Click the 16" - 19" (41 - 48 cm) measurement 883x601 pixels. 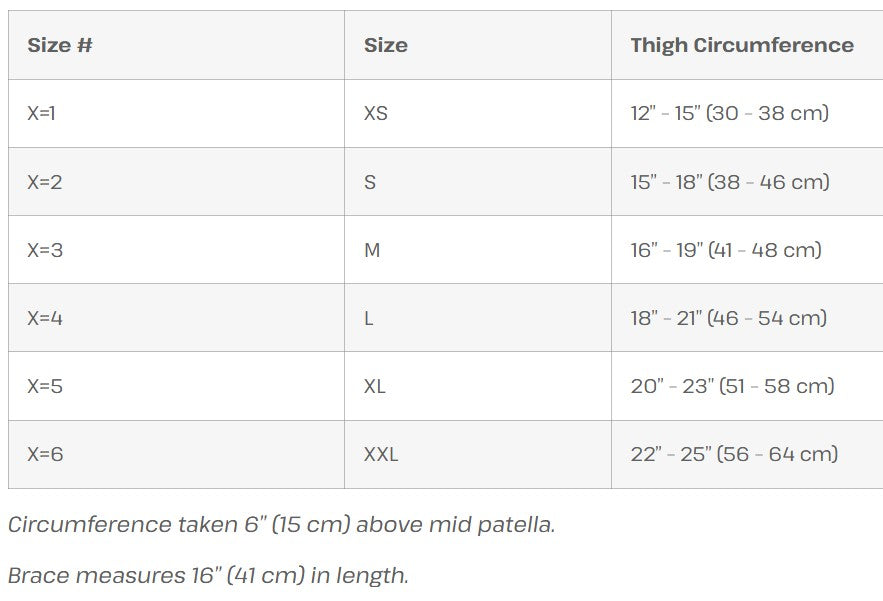tap(725, 250)
